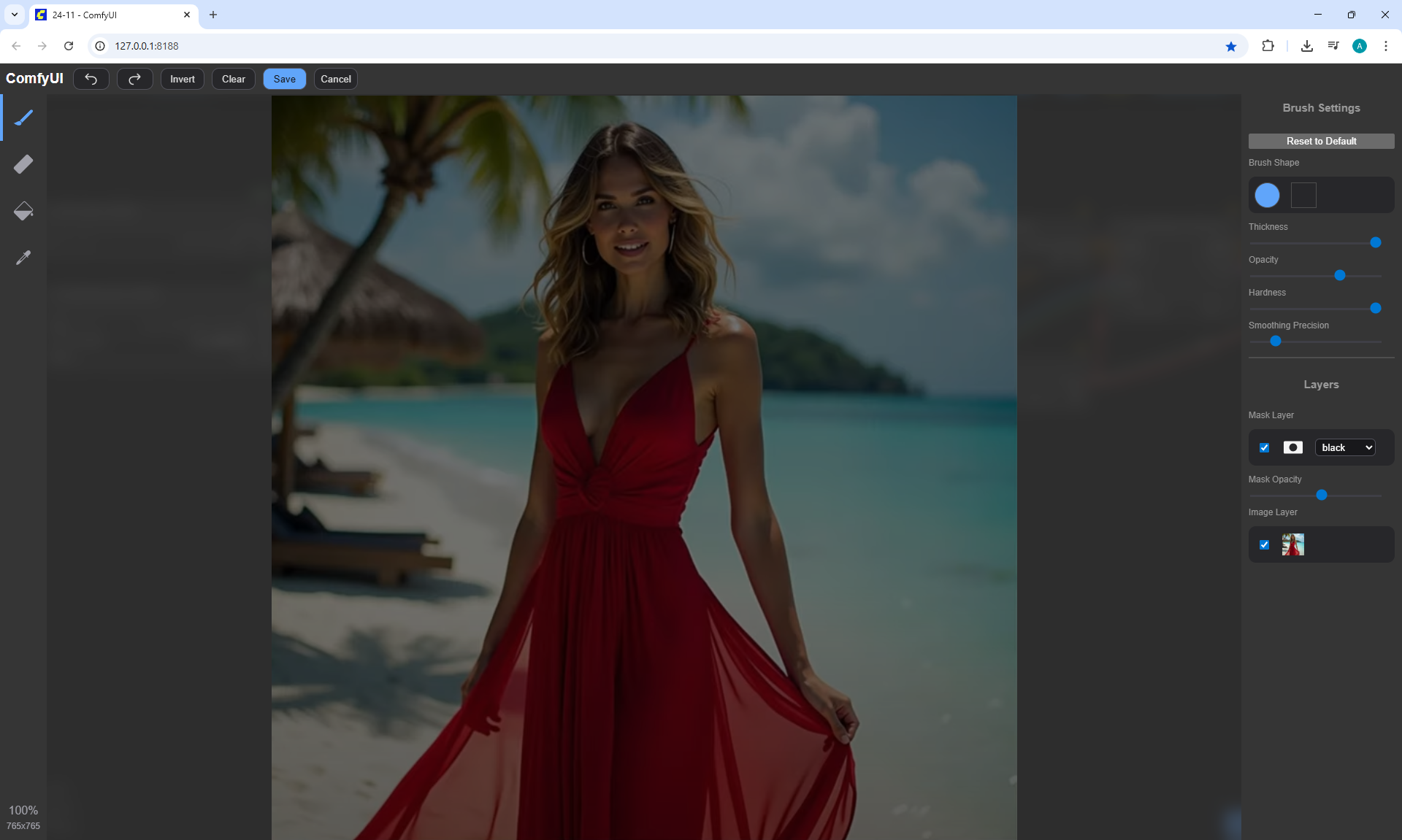1402x840 pixels.
Task: Open a new browser tab
Action: (x=213, y=15)
